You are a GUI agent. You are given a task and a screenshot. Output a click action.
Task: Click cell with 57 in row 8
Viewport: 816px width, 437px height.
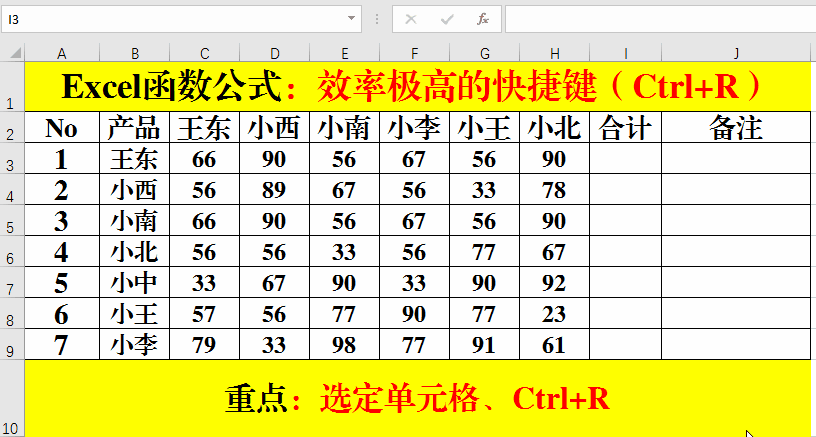coord(205,314)
